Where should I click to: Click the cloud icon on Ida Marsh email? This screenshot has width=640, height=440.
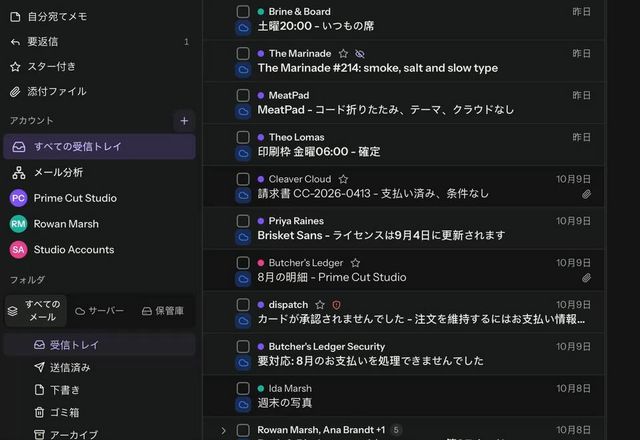tap(243, 404)
